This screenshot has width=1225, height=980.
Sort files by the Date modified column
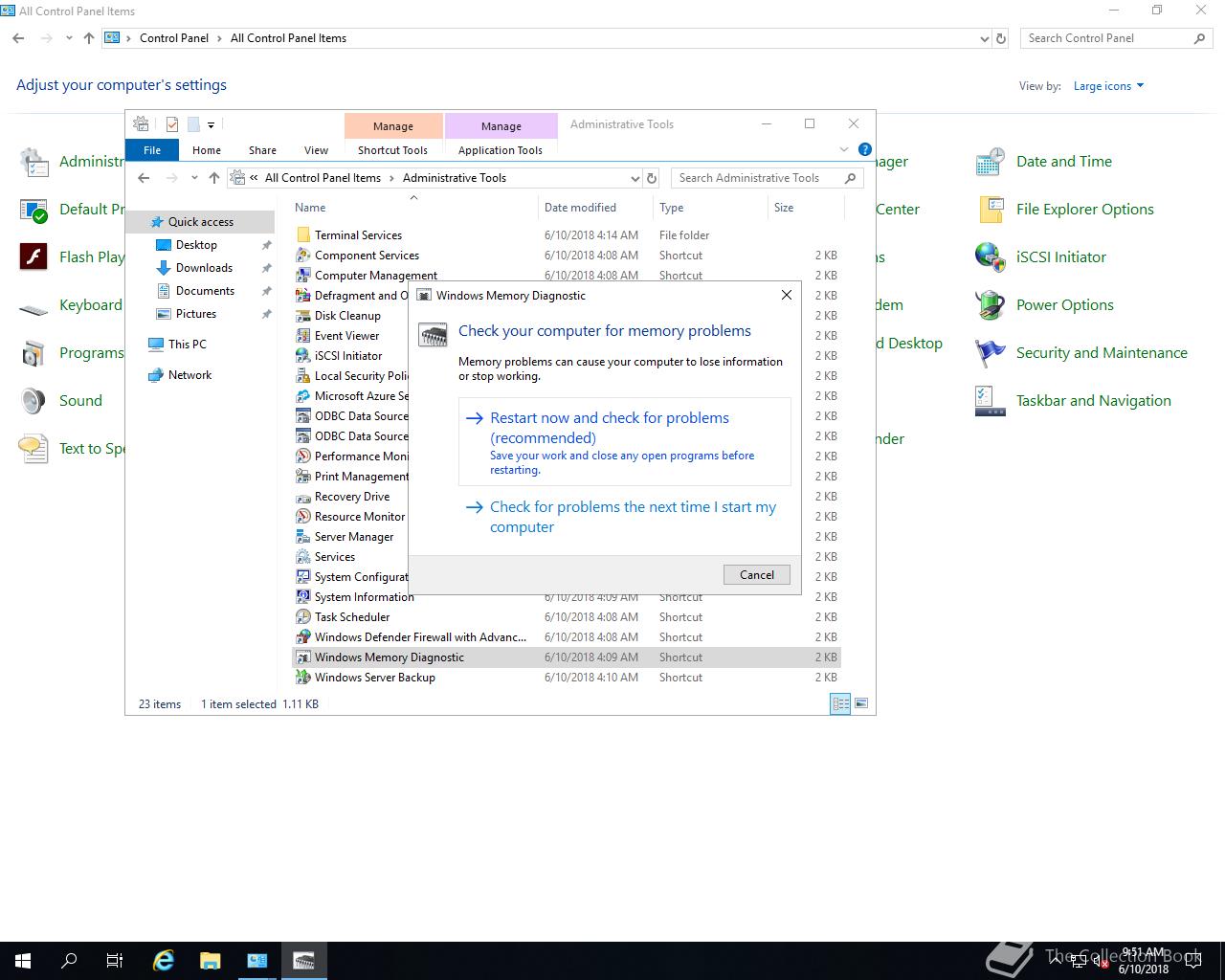(x=595, y=208)
